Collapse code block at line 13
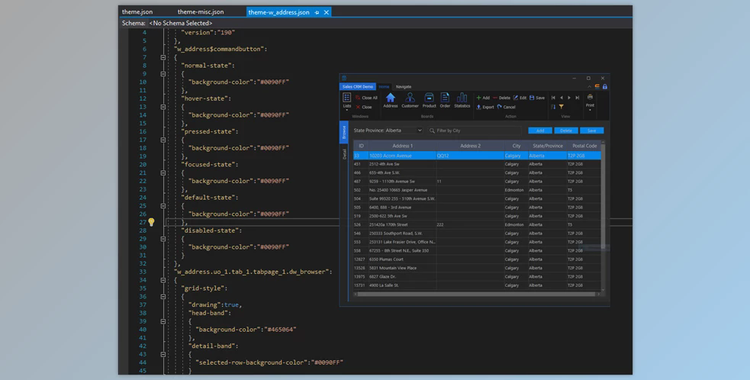Viewport: 750px width, 380px height. [x=163, y=107]
